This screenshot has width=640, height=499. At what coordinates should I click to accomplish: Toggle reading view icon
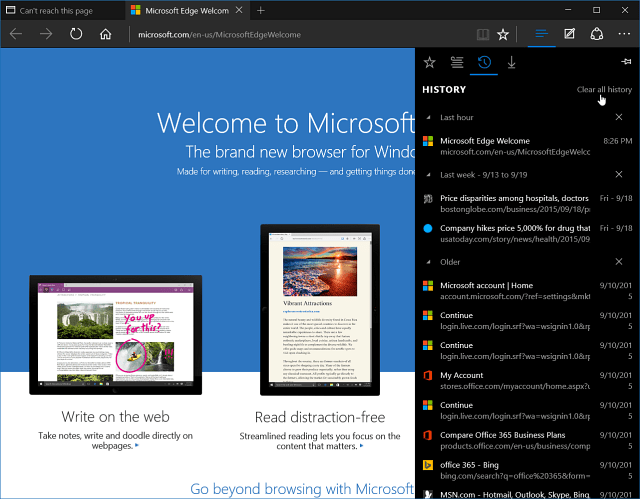[x=483, y=35]
